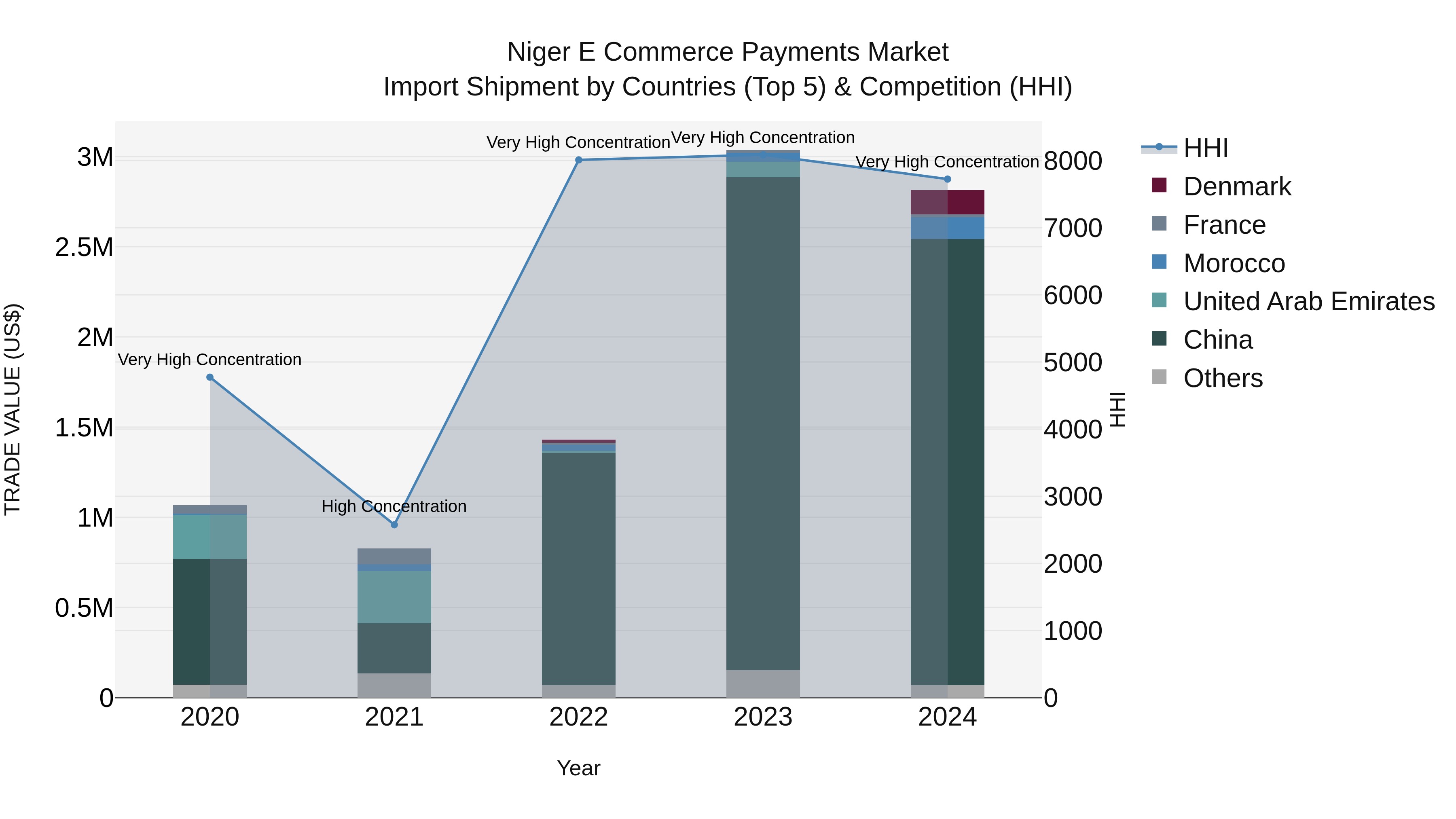Click the Denmark legend color swatch

coord(1159,185)
